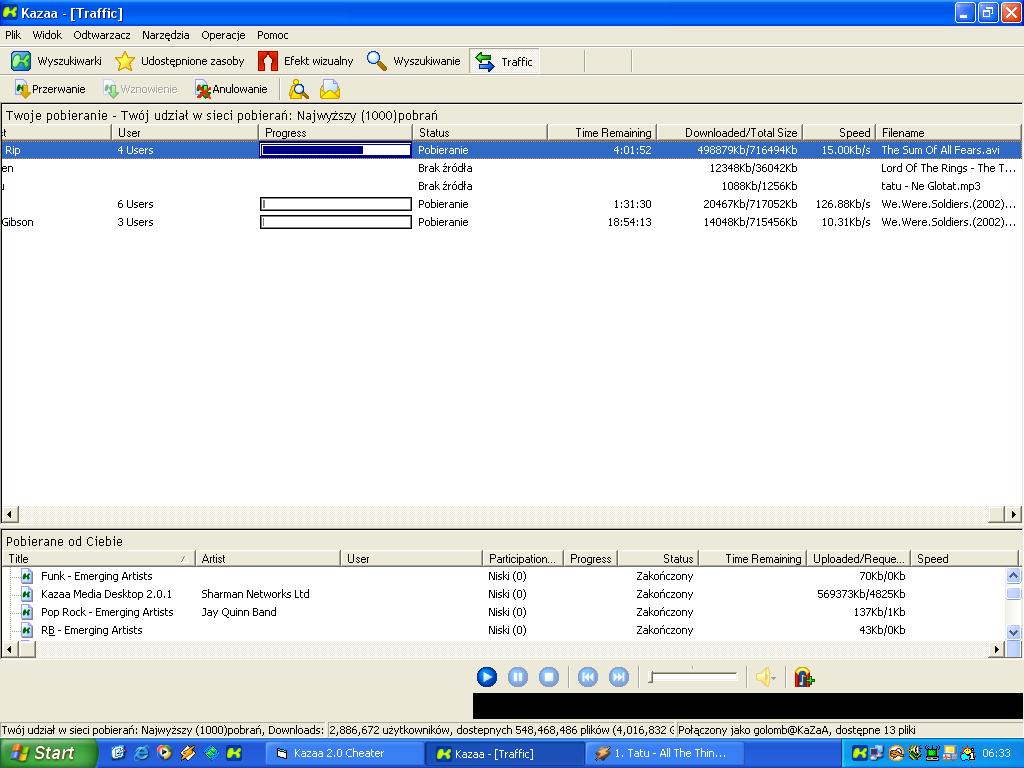1024x768 pixels.
Task: Click the Anulowanie (cancel download) button
Action: [231, 89]
